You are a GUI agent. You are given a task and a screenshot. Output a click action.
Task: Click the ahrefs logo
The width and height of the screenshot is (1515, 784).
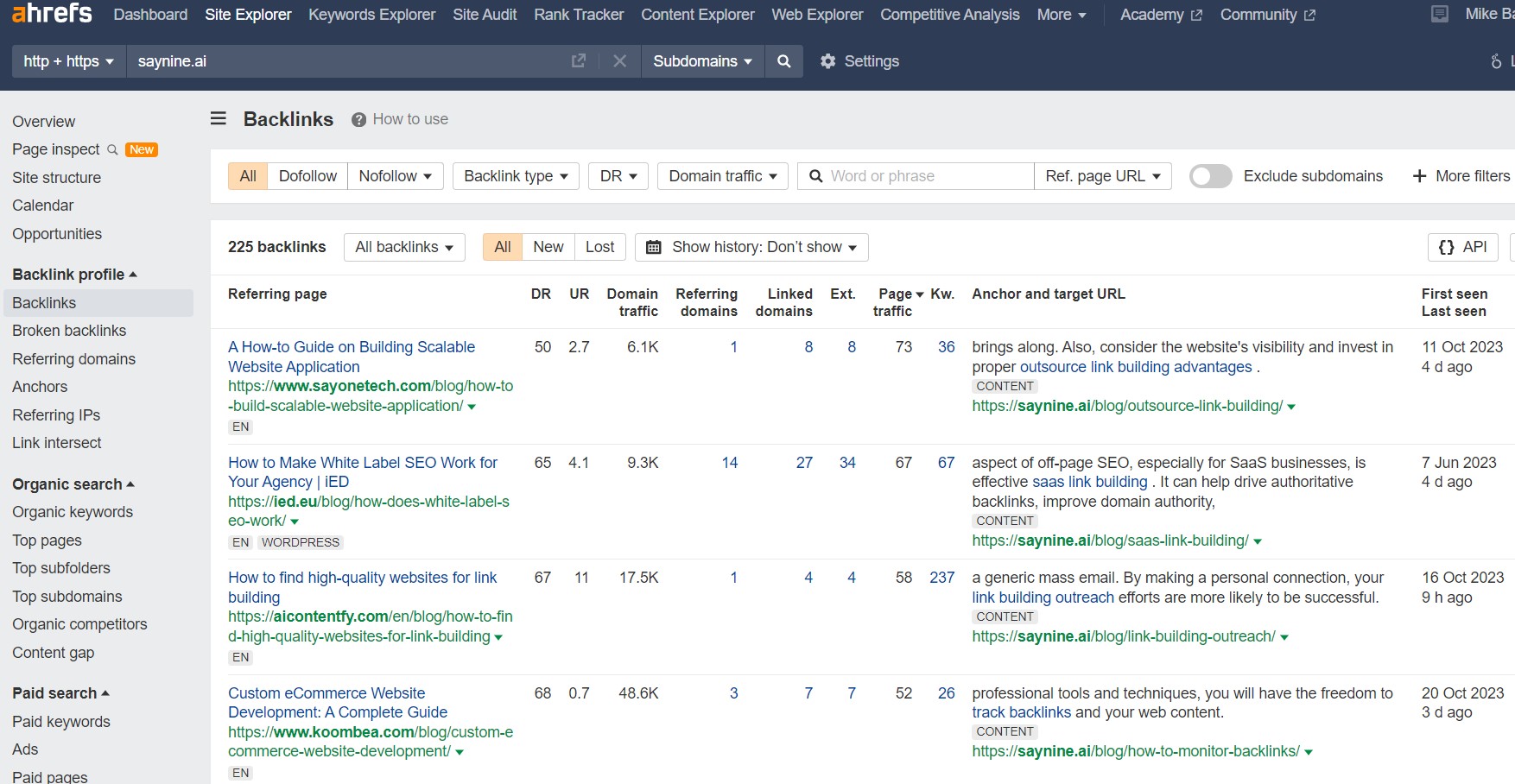[x=52, y=12]
